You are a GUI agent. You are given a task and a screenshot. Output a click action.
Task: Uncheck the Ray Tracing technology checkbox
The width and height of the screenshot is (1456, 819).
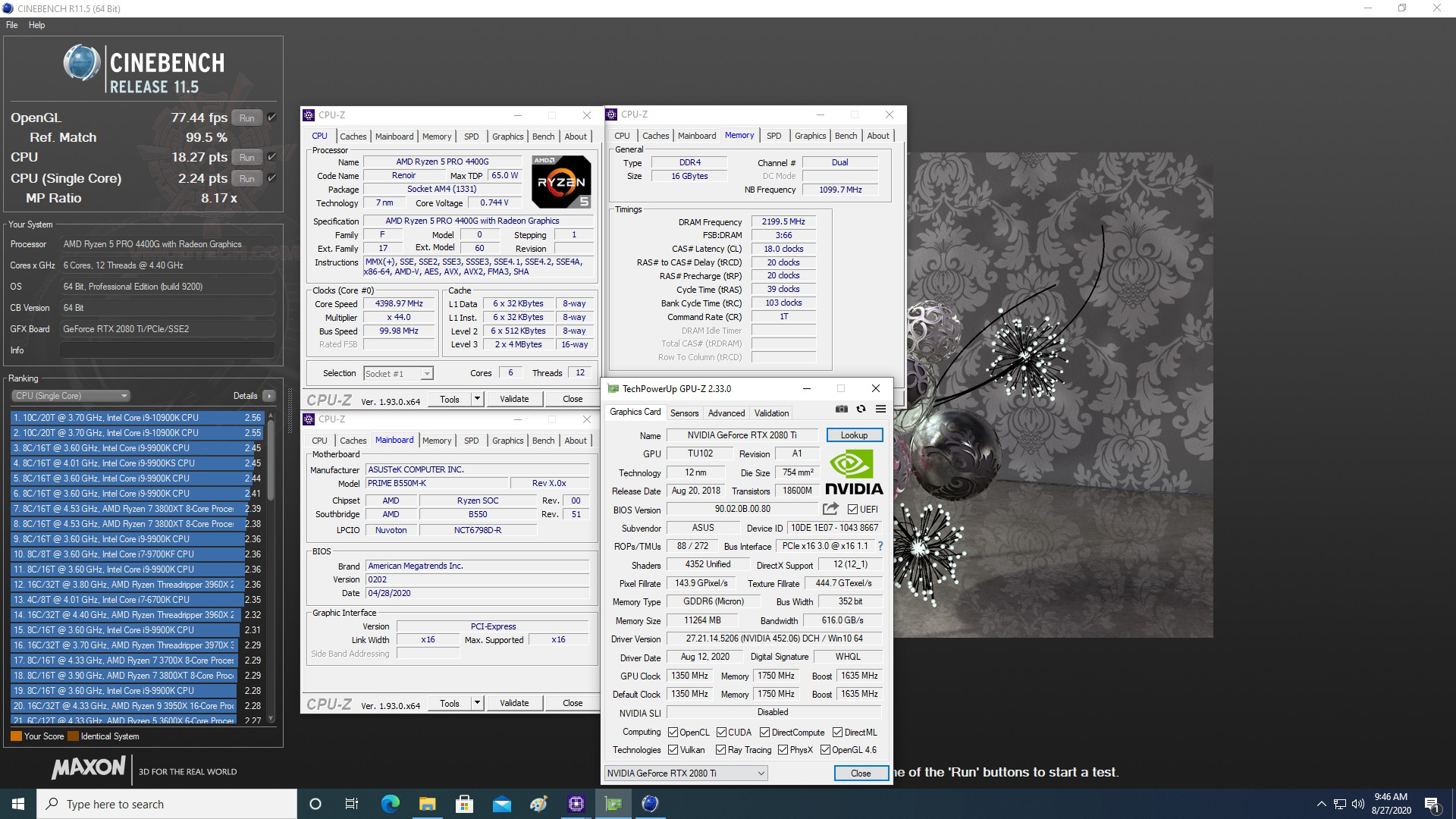(720, 749)
